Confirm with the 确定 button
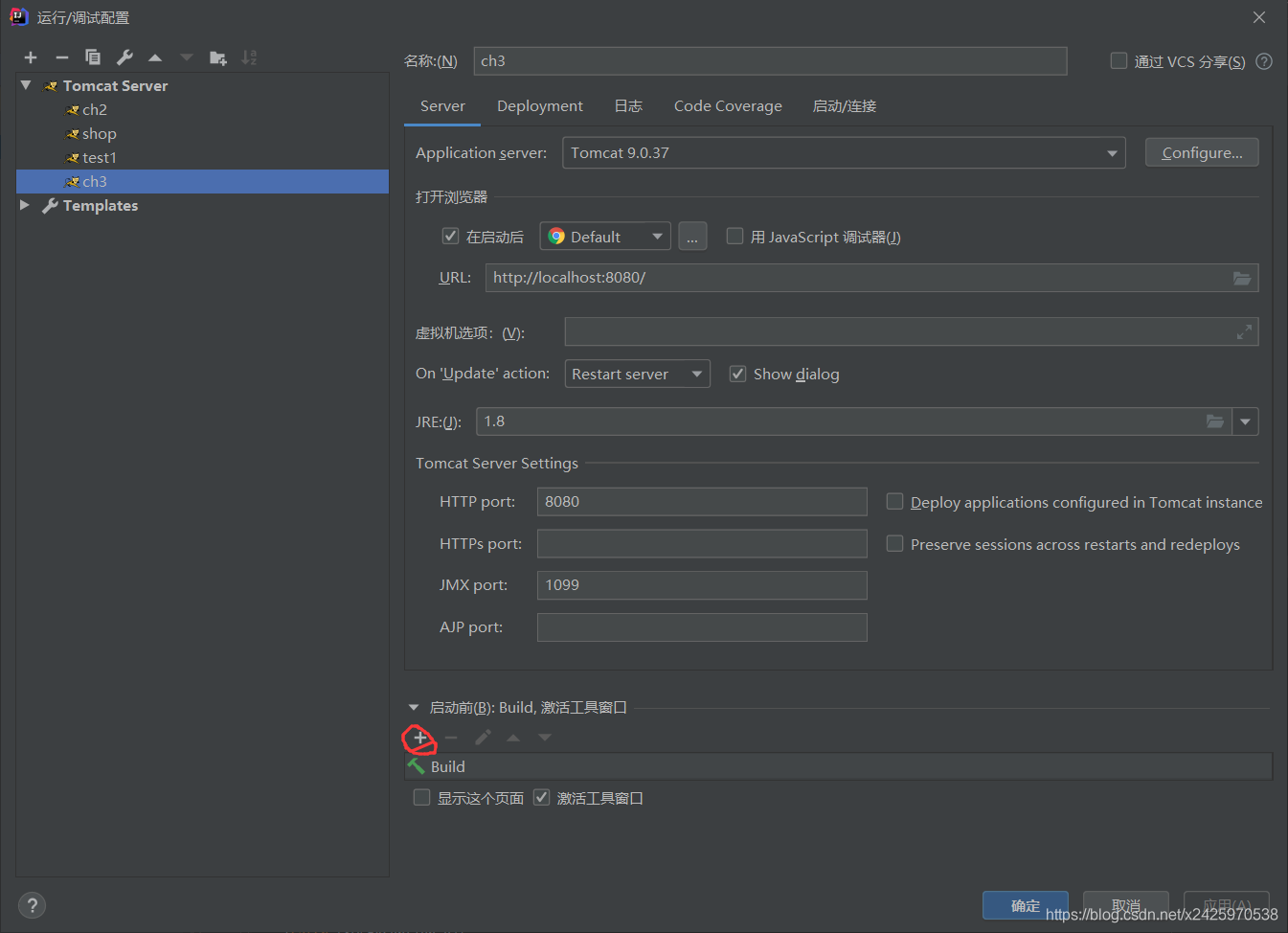This screenshot has width=1288, height=933. pyautogui.click(x=1026, y=905)
